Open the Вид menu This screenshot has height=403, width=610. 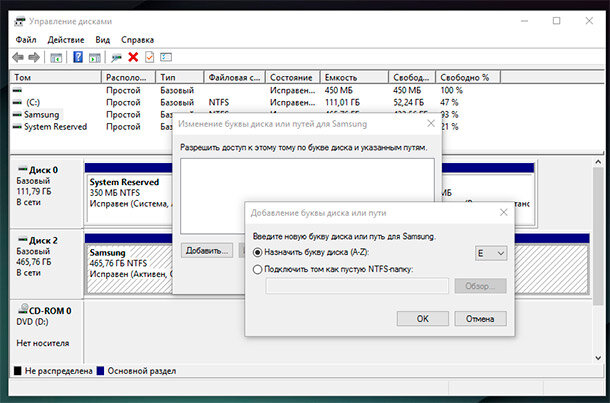pos(103,40)
